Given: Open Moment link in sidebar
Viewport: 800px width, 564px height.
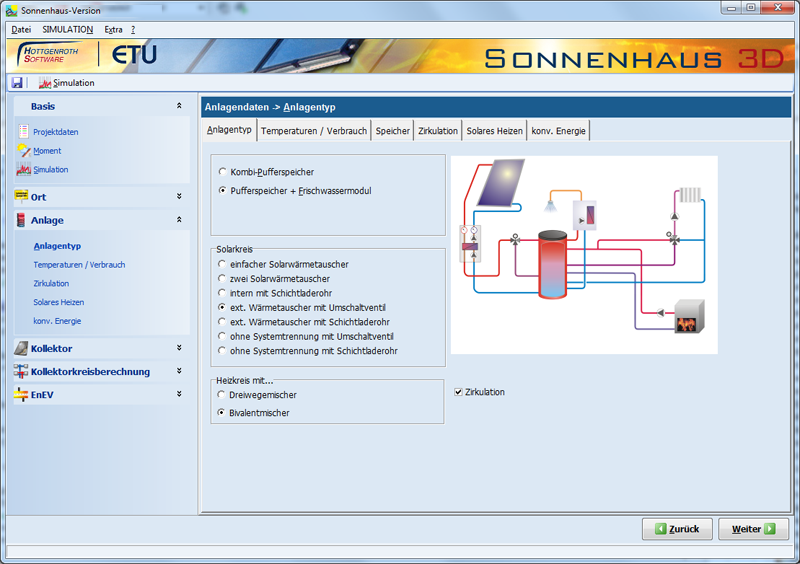Looking at the screenshot, I should tap(47, 151).
